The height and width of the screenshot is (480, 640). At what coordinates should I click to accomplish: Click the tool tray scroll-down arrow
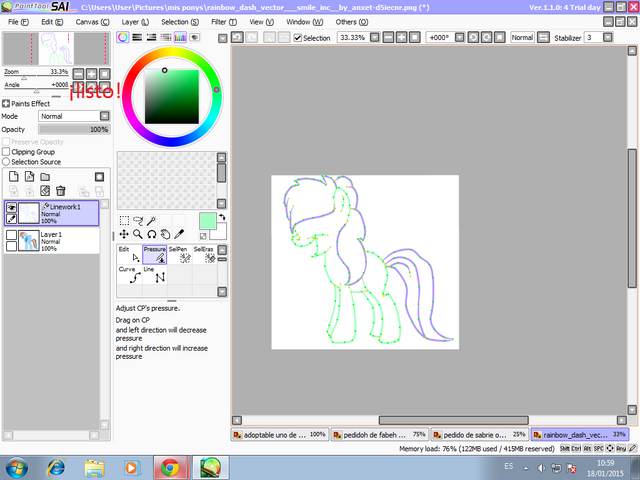click(222, 291)
